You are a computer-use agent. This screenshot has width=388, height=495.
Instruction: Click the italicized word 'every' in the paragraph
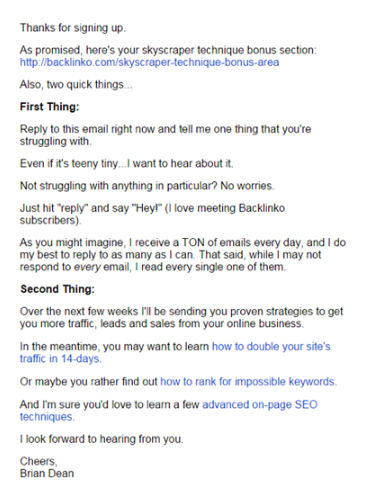[87, 267]
